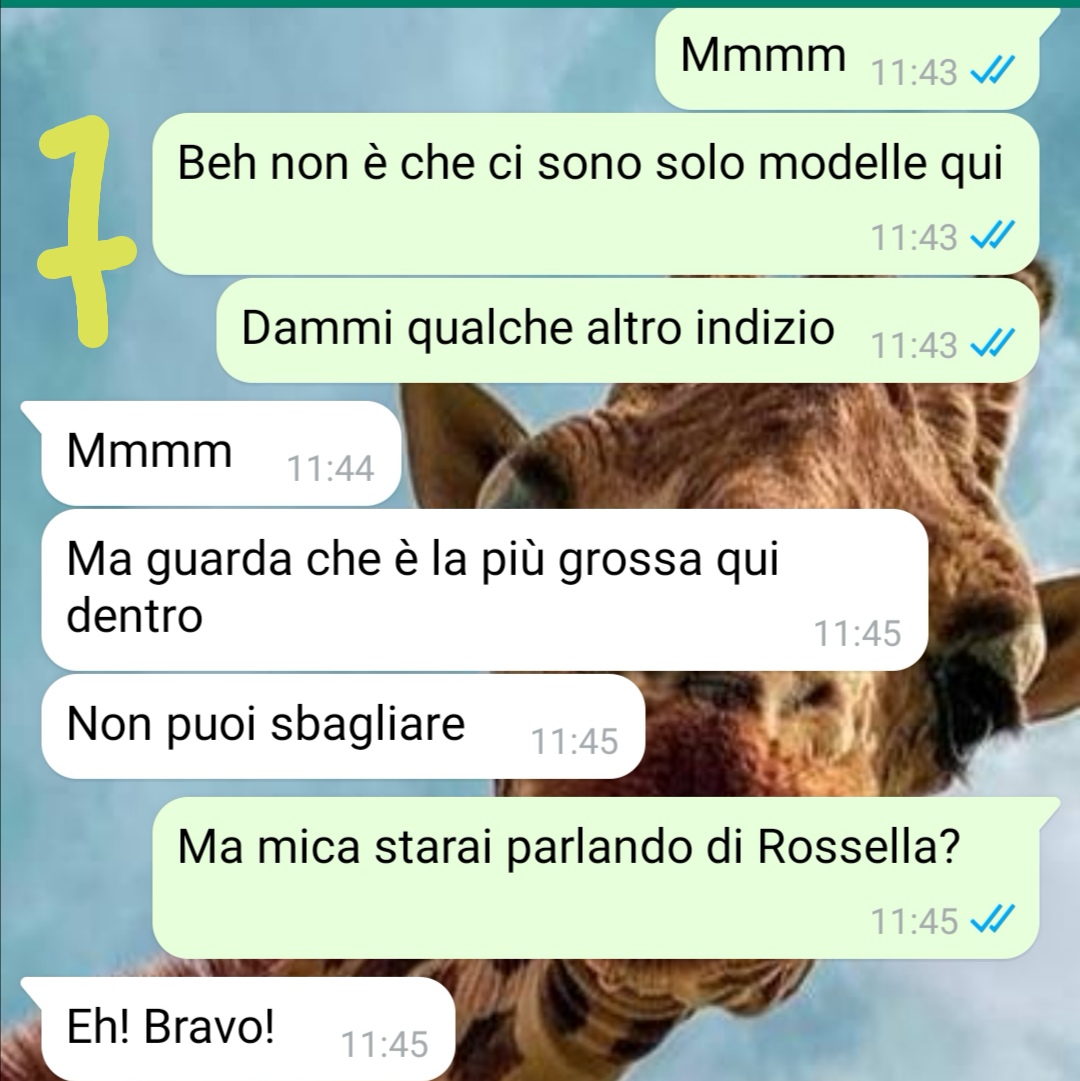Select message Ma mica starai parlando di Rossella?

pos(595,878)
